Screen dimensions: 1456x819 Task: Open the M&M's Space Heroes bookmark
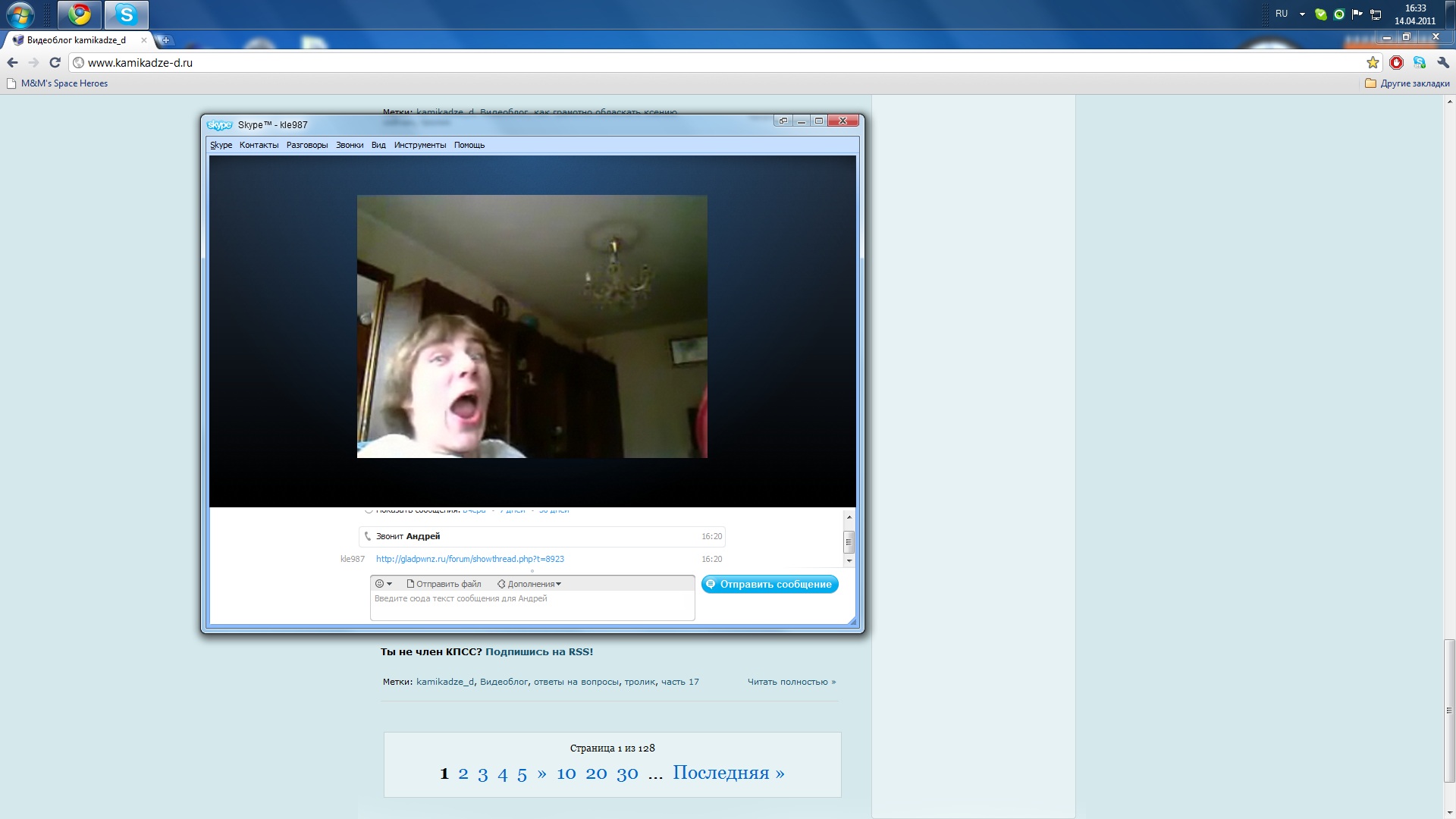click(x=58, y=83)
